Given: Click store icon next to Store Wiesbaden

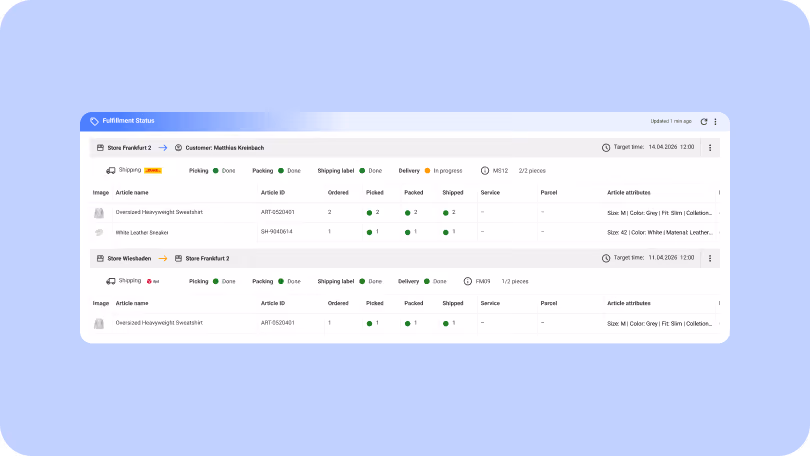Looking at the screenshot, I should [x=100, y=258].
